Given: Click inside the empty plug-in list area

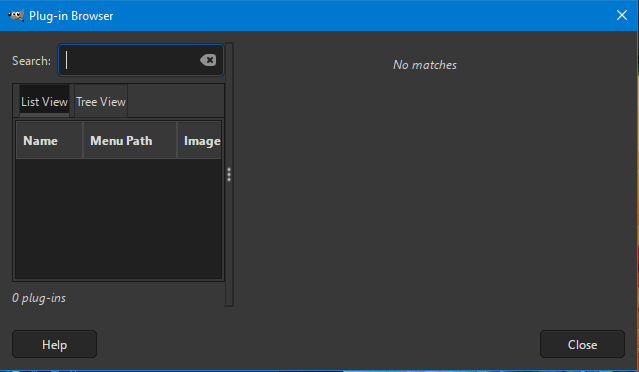Looking at the screenshot, I should point(119,219).
